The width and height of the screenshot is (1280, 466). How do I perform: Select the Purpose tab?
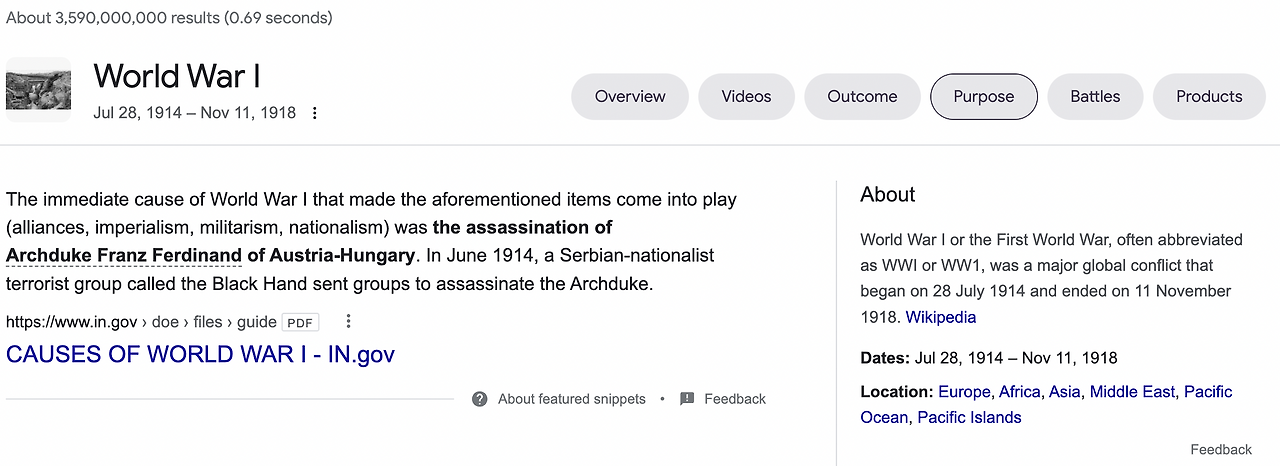pos(984,97)
